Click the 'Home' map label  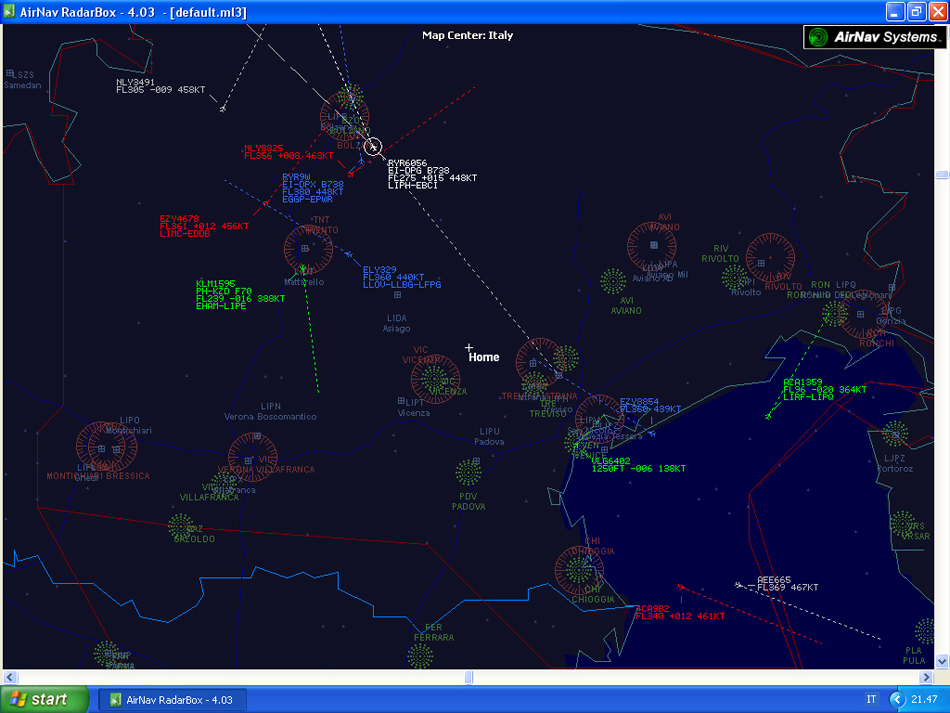click(x=483, y=357)
